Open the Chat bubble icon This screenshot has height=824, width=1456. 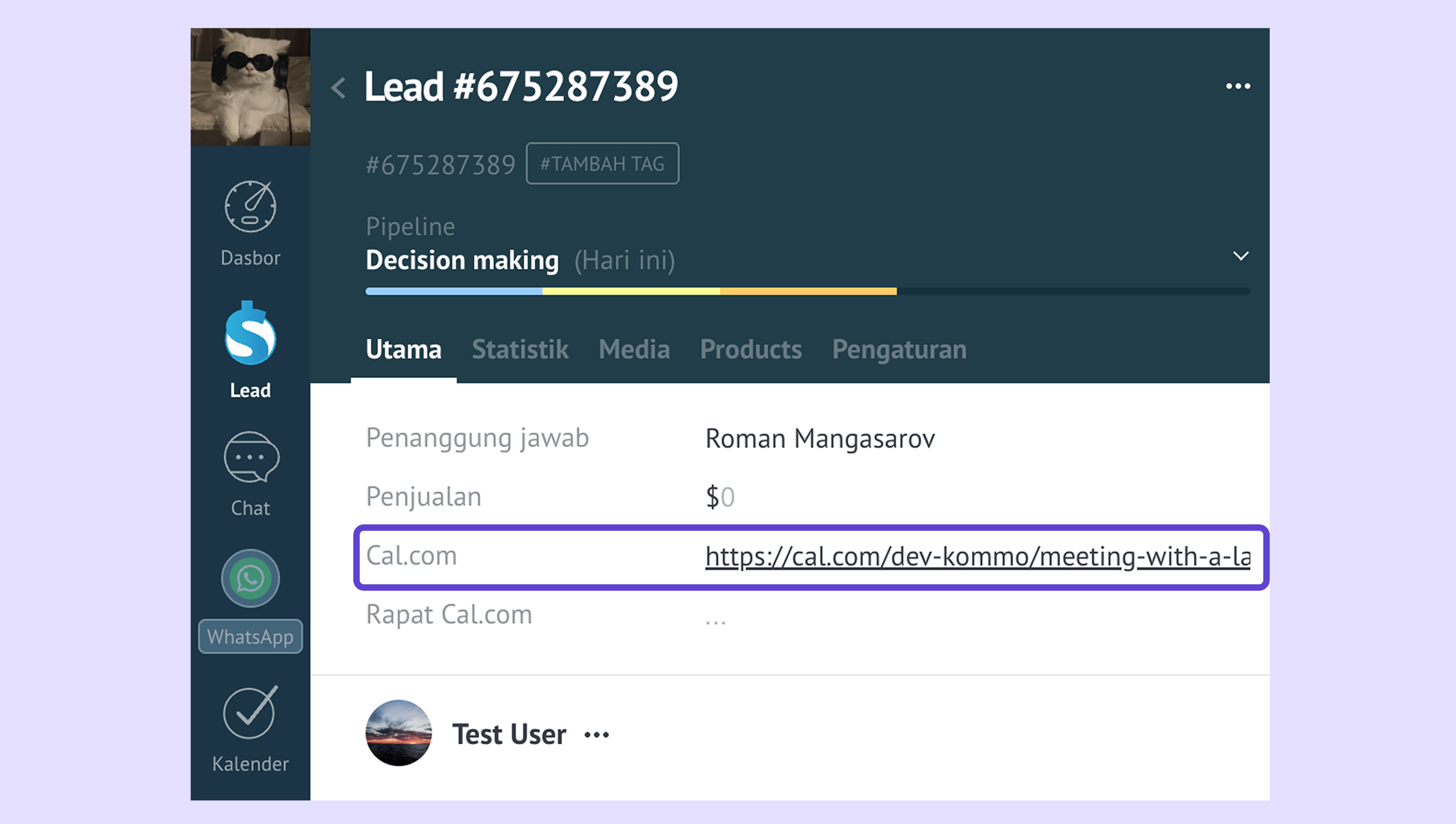(x=250, y=457)
